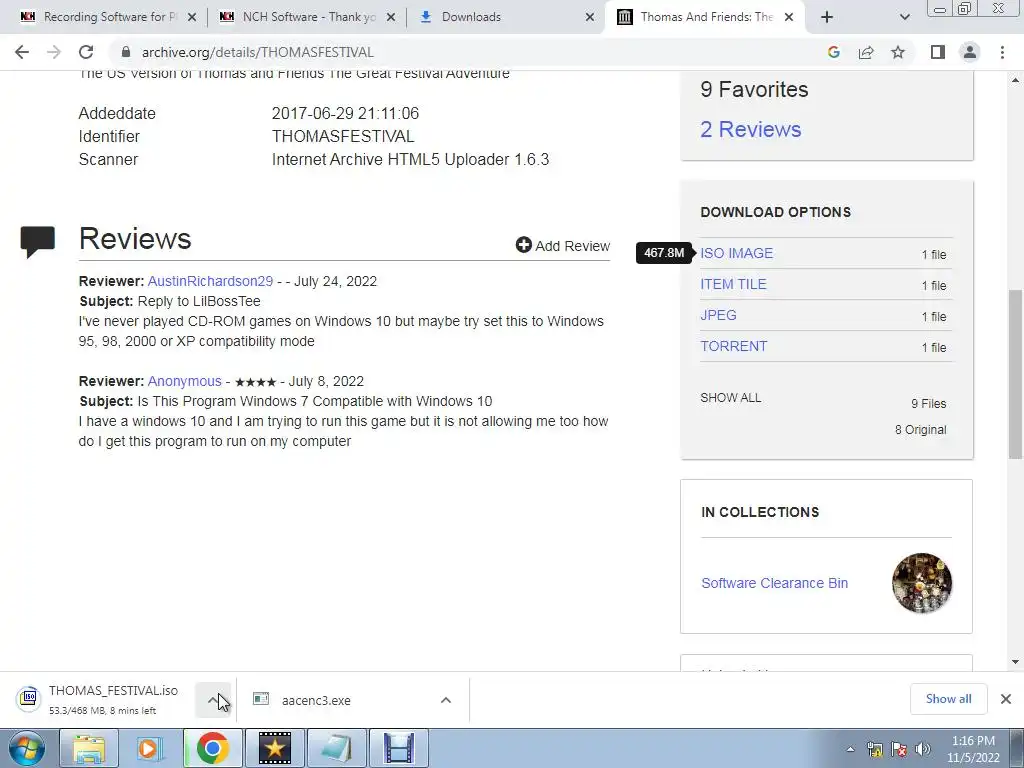1024x768 pixels.
Task: Show hidden system tray icons
Action: click(x=850, y=750)
